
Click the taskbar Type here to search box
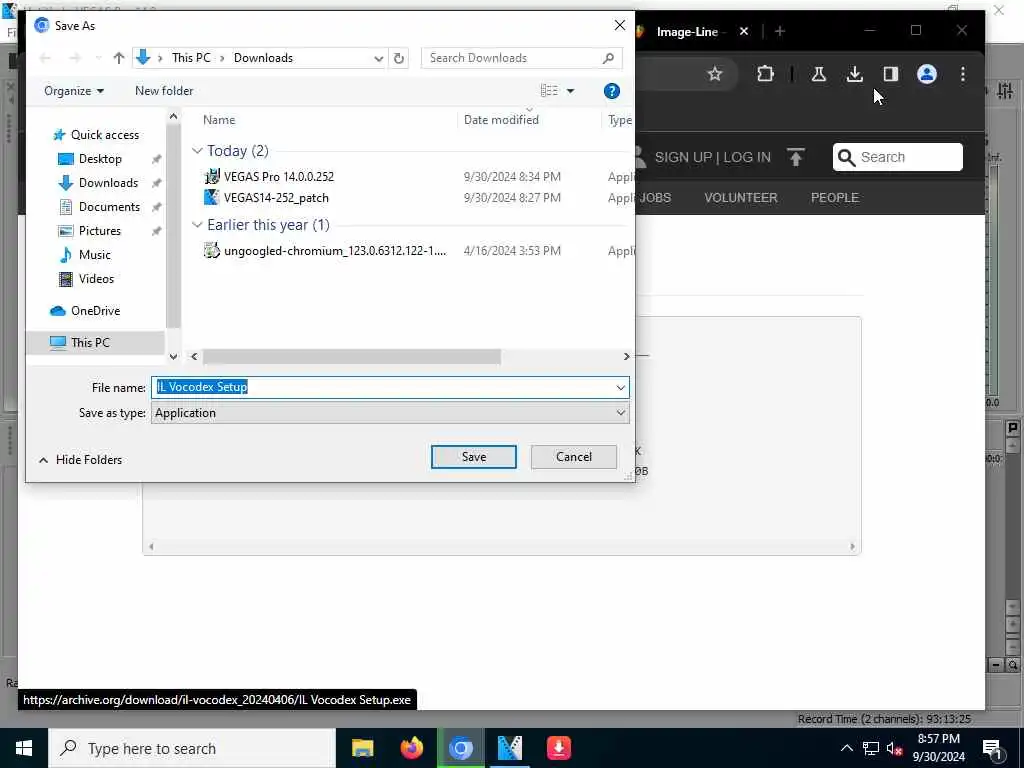(192, 748)
